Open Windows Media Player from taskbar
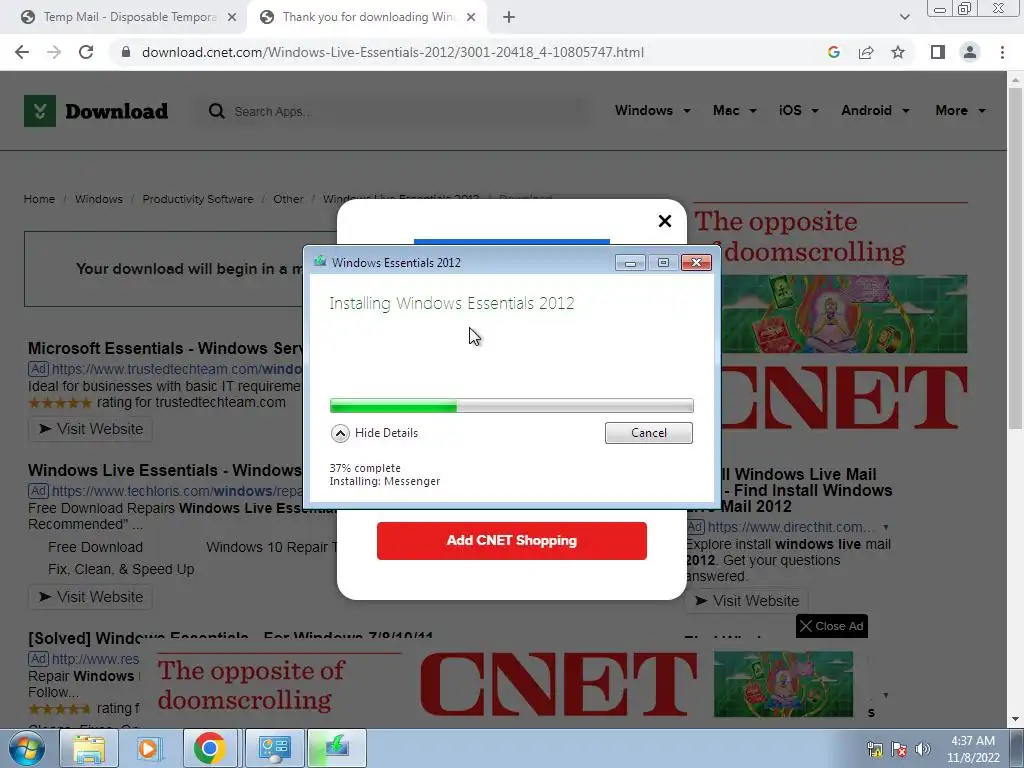Screen dimensions: 1024x768 pyautogui.click(x=148, y=748)
